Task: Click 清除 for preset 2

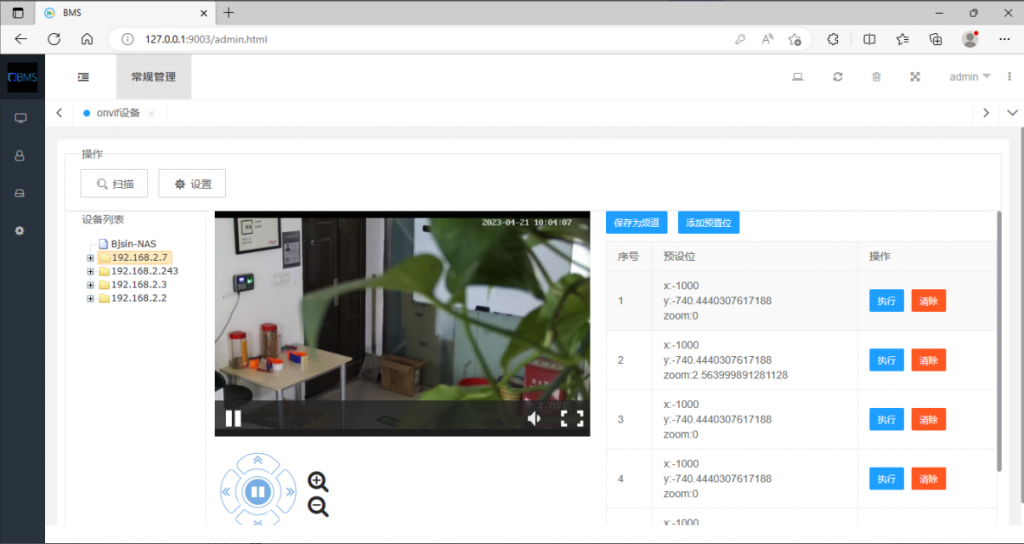Action: click(929, 360)
